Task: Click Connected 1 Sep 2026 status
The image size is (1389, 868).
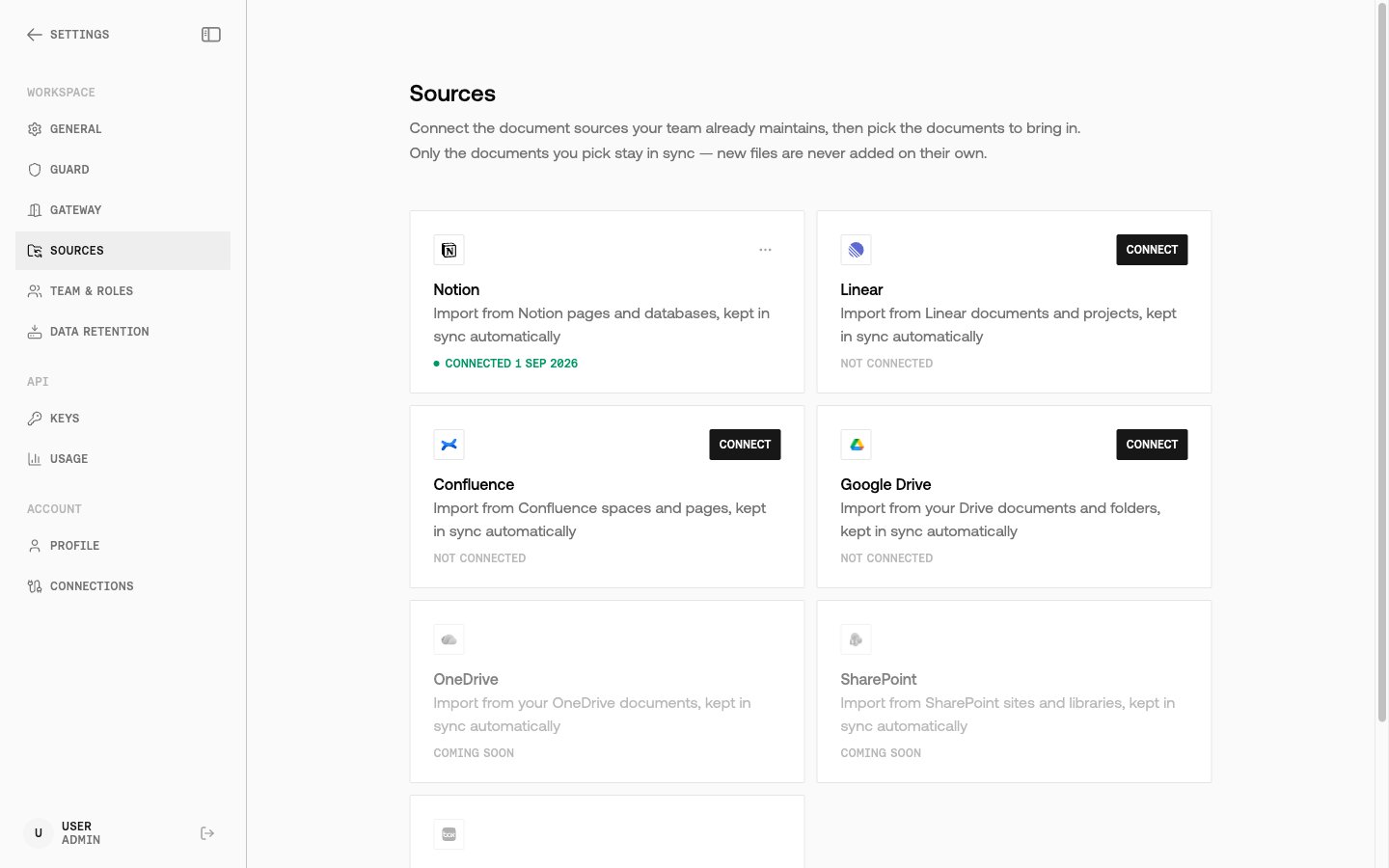Action: click(x=505, y=364)
